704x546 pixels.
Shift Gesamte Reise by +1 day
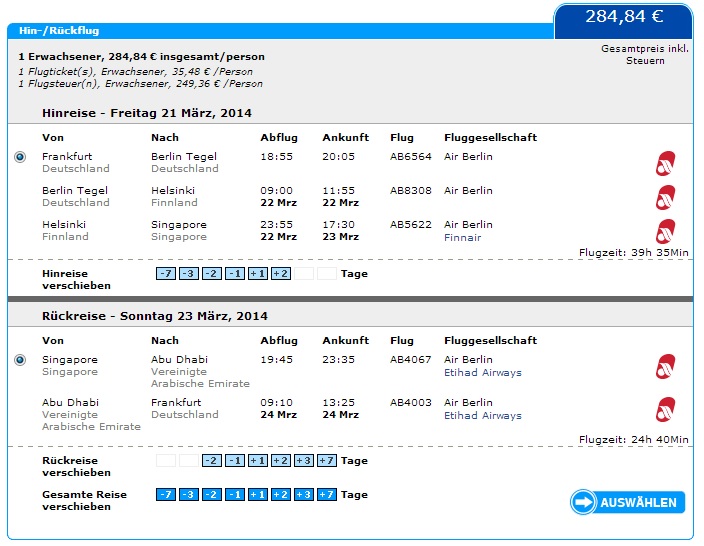(x=258, y=494)
